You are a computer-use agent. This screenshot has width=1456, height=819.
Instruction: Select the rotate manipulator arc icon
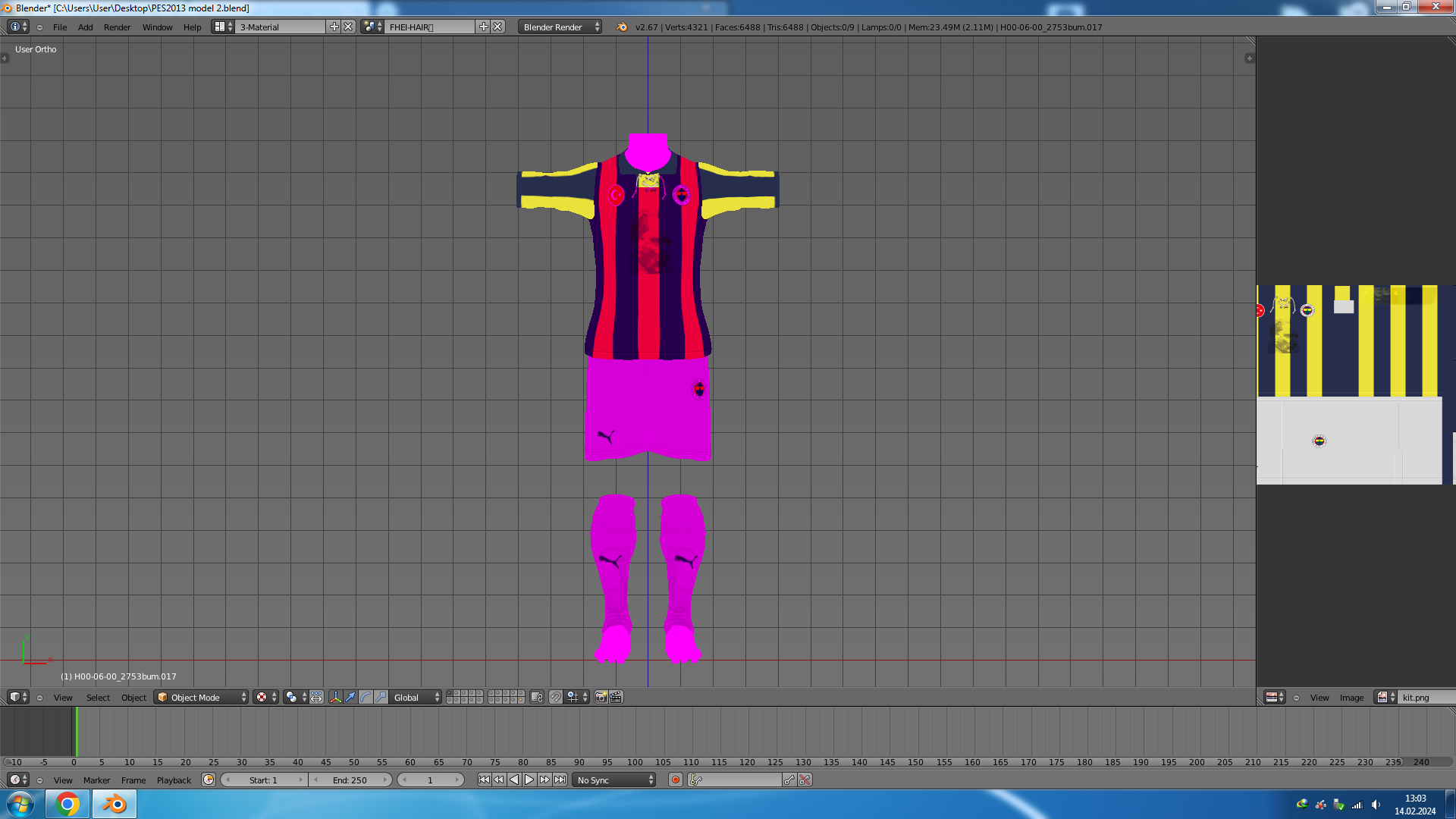tap(366, 697)
